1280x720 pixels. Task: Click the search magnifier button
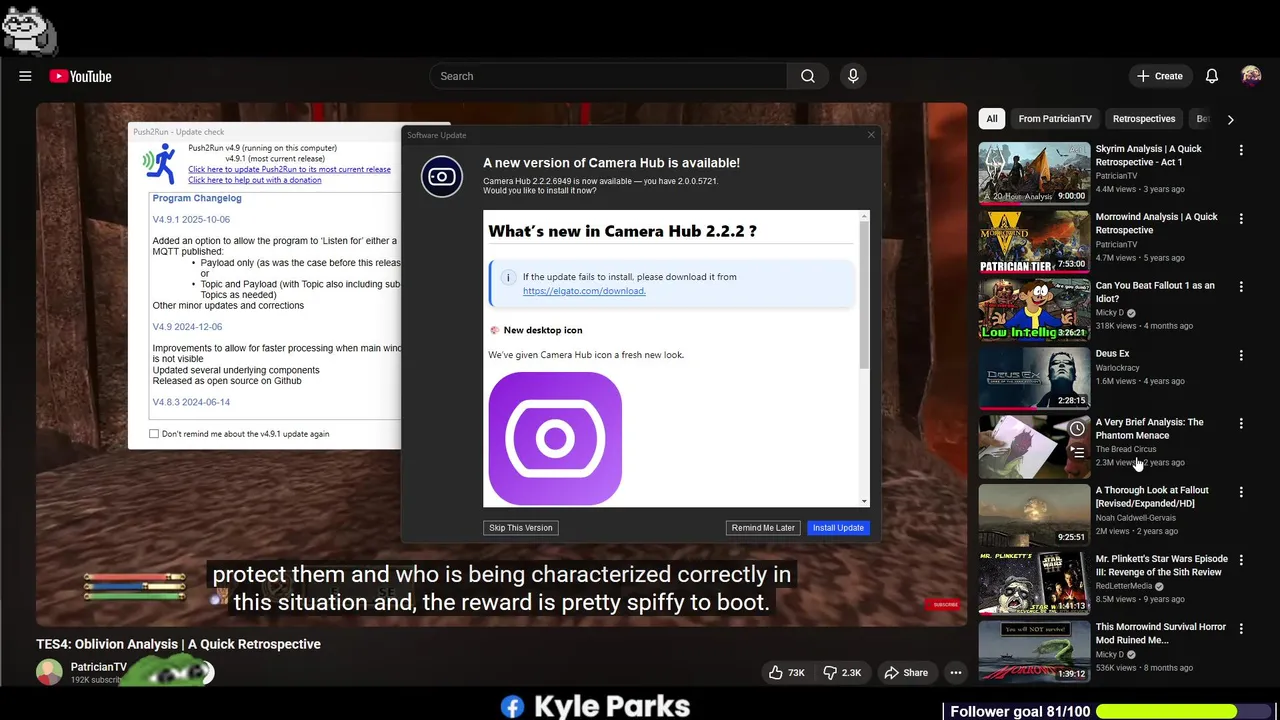(807, 76)
